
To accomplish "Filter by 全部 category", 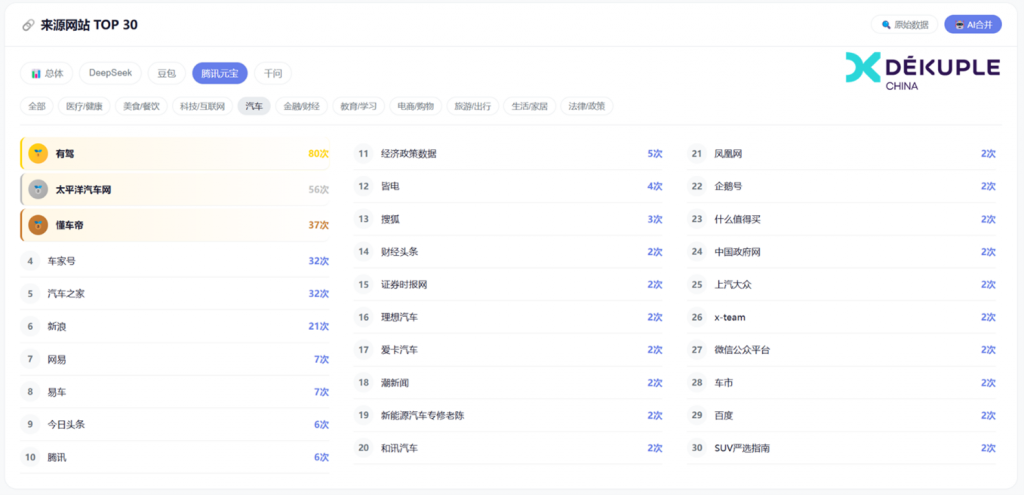I will click(x=37, y=106).
